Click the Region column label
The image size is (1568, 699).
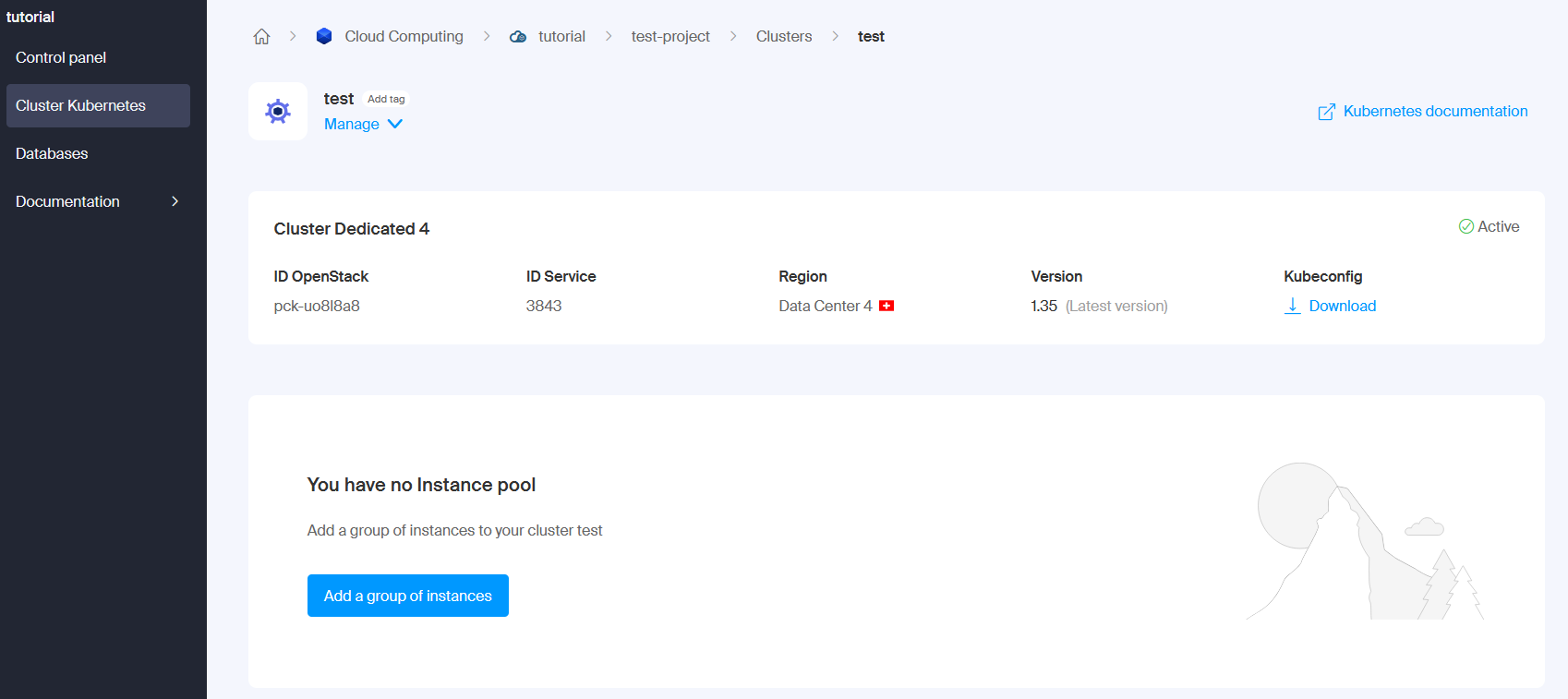[802, 276]
